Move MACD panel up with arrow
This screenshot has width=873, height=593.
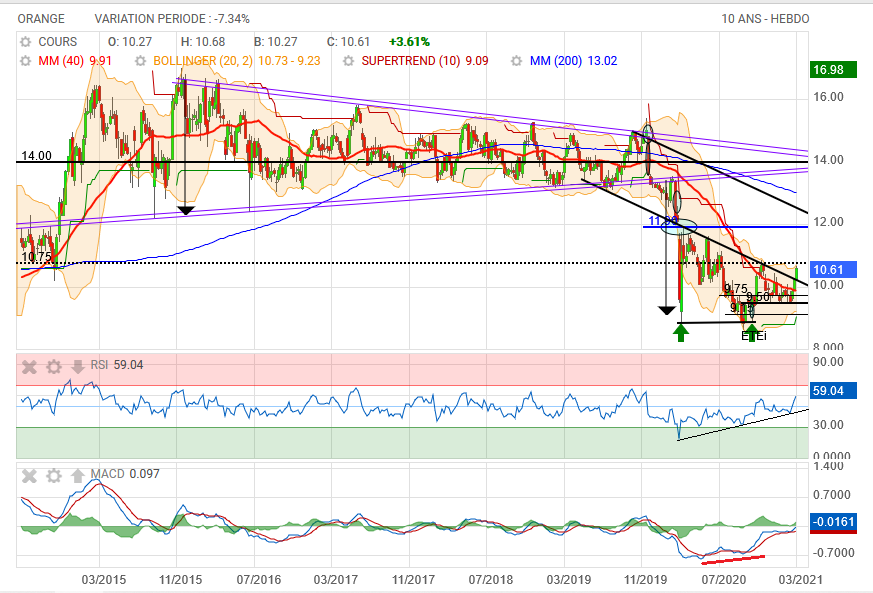coord(77,476)
